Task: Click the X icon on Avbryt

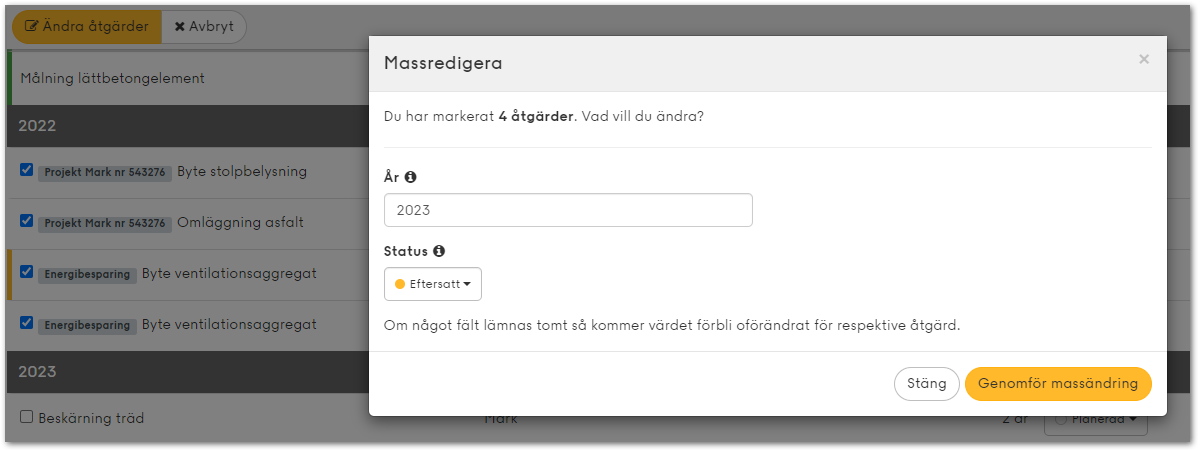Action: pyautogui.click(x=180, y=27)
